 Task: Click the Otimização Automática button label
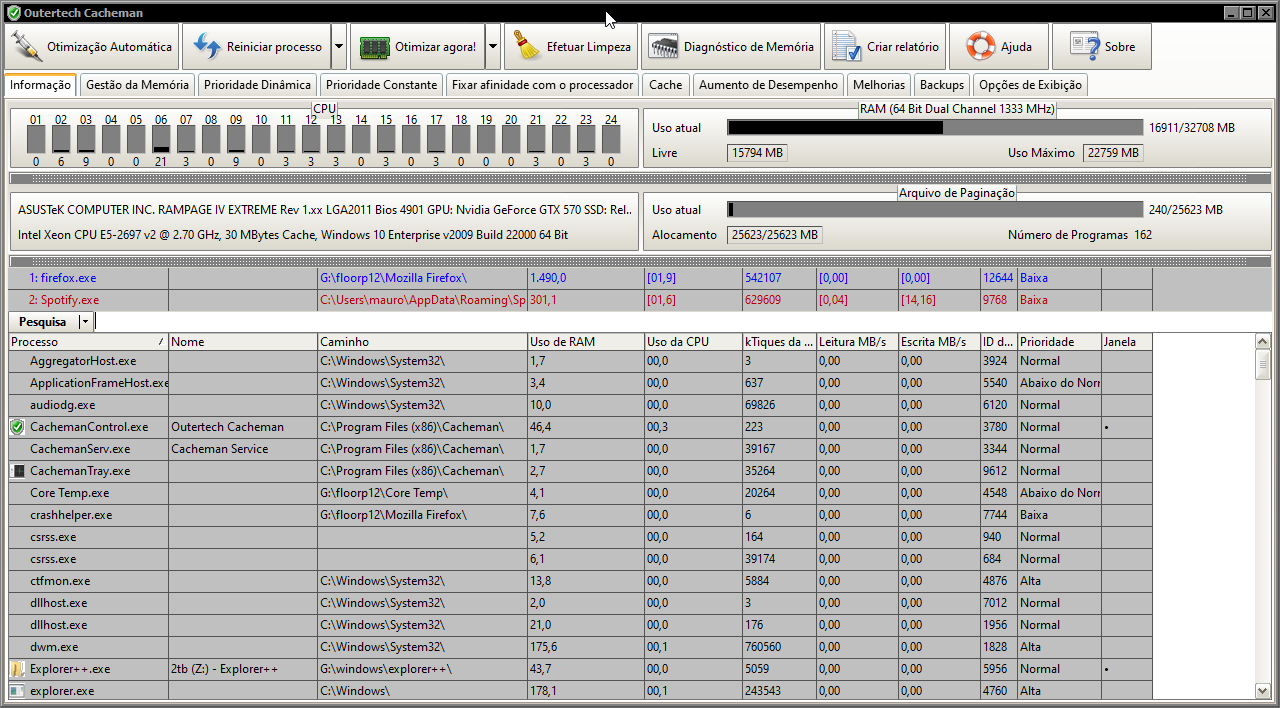click(110, 47)
